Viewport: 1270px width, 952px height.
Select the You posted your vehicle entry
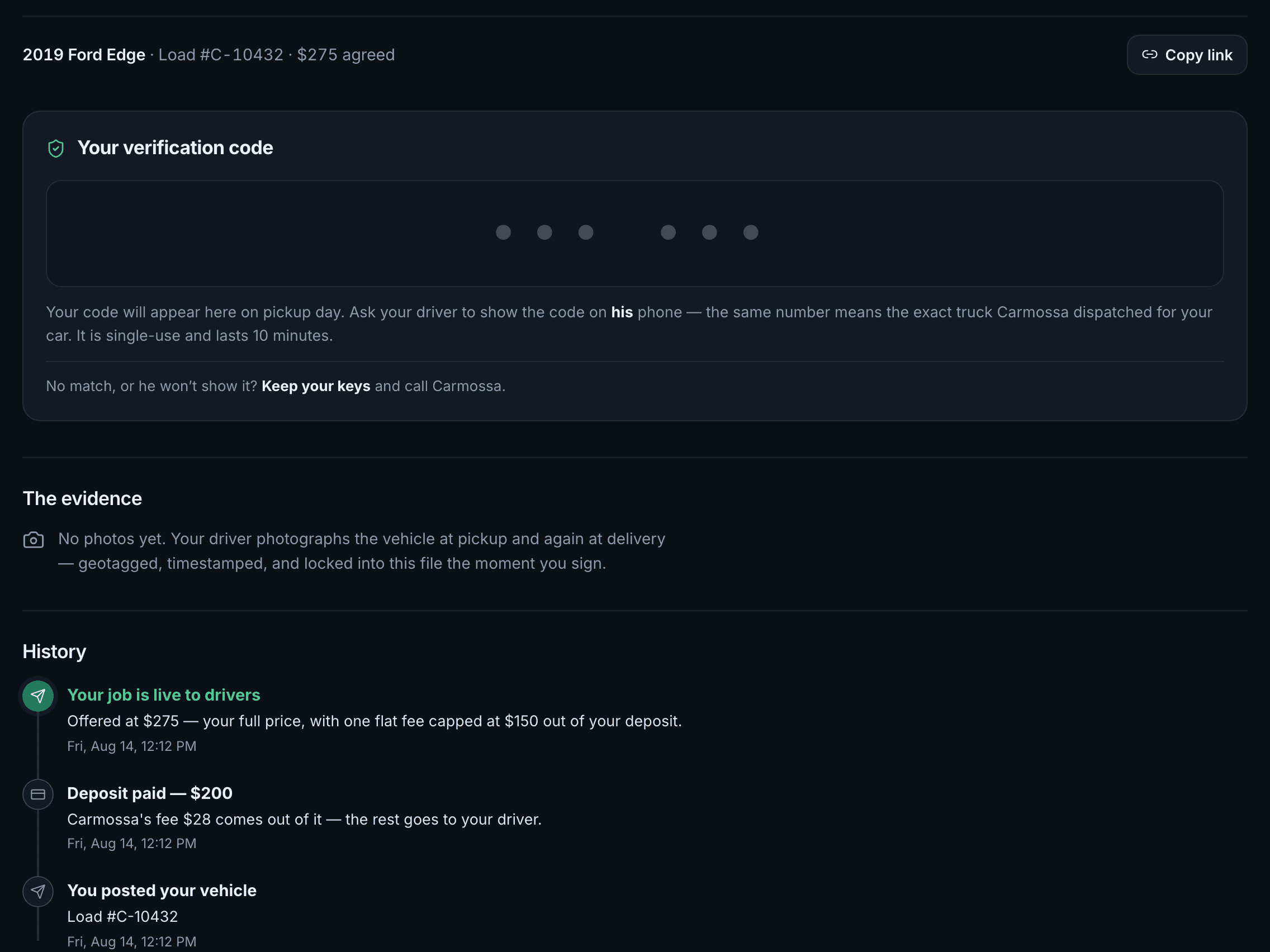pyautogui.click(x=162, y=915)
